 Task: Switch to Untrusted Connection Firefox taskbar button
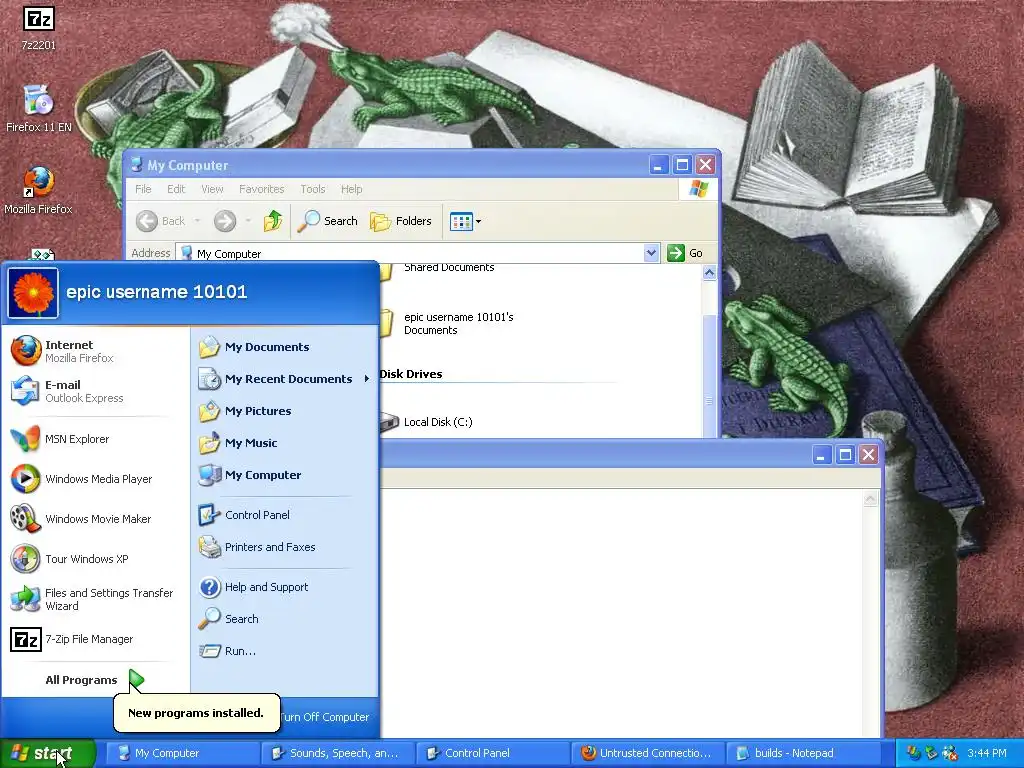pos(647,753)
